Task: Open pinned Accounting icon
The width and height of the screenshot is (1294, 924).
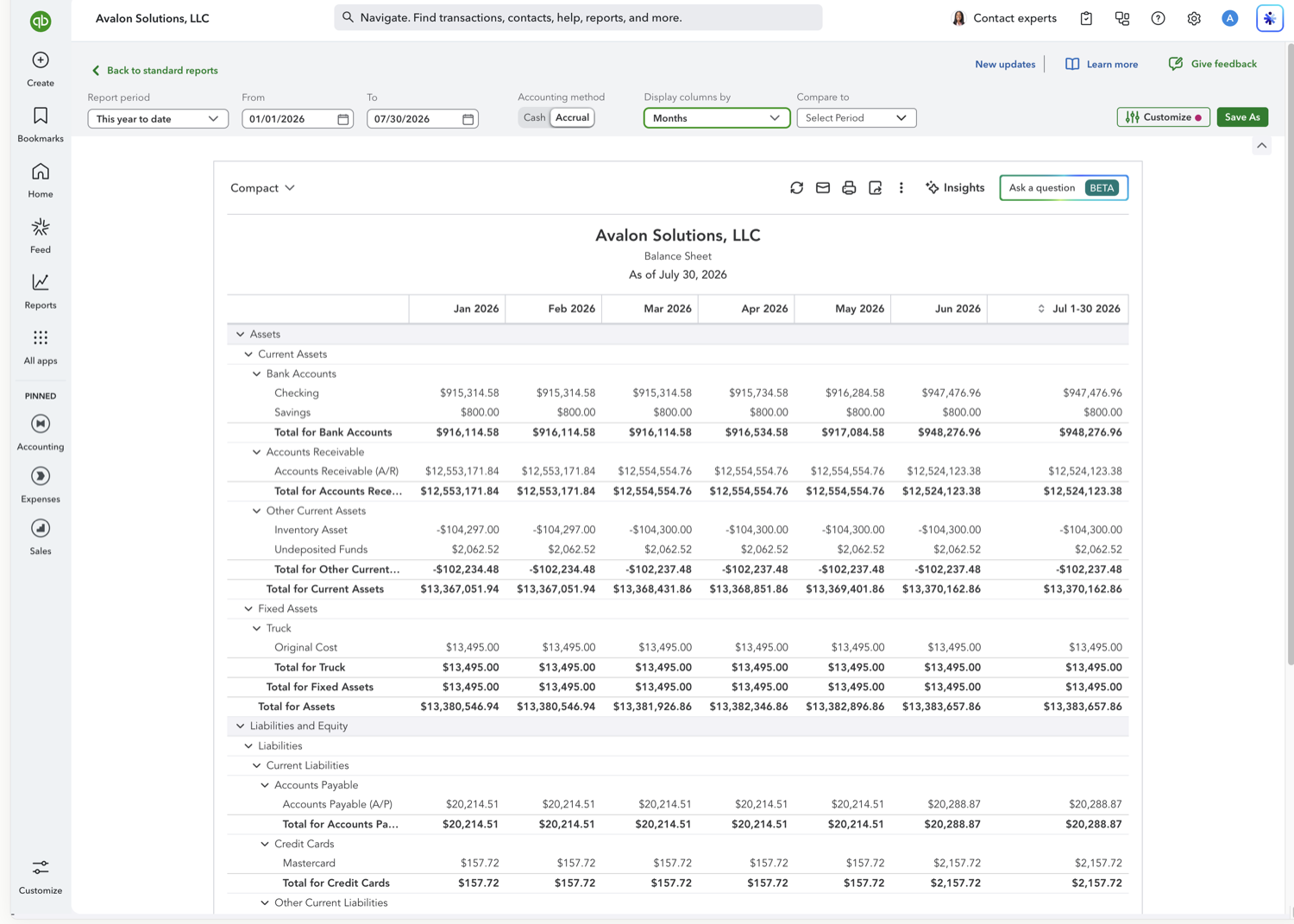Action: (x=41, y=424)
